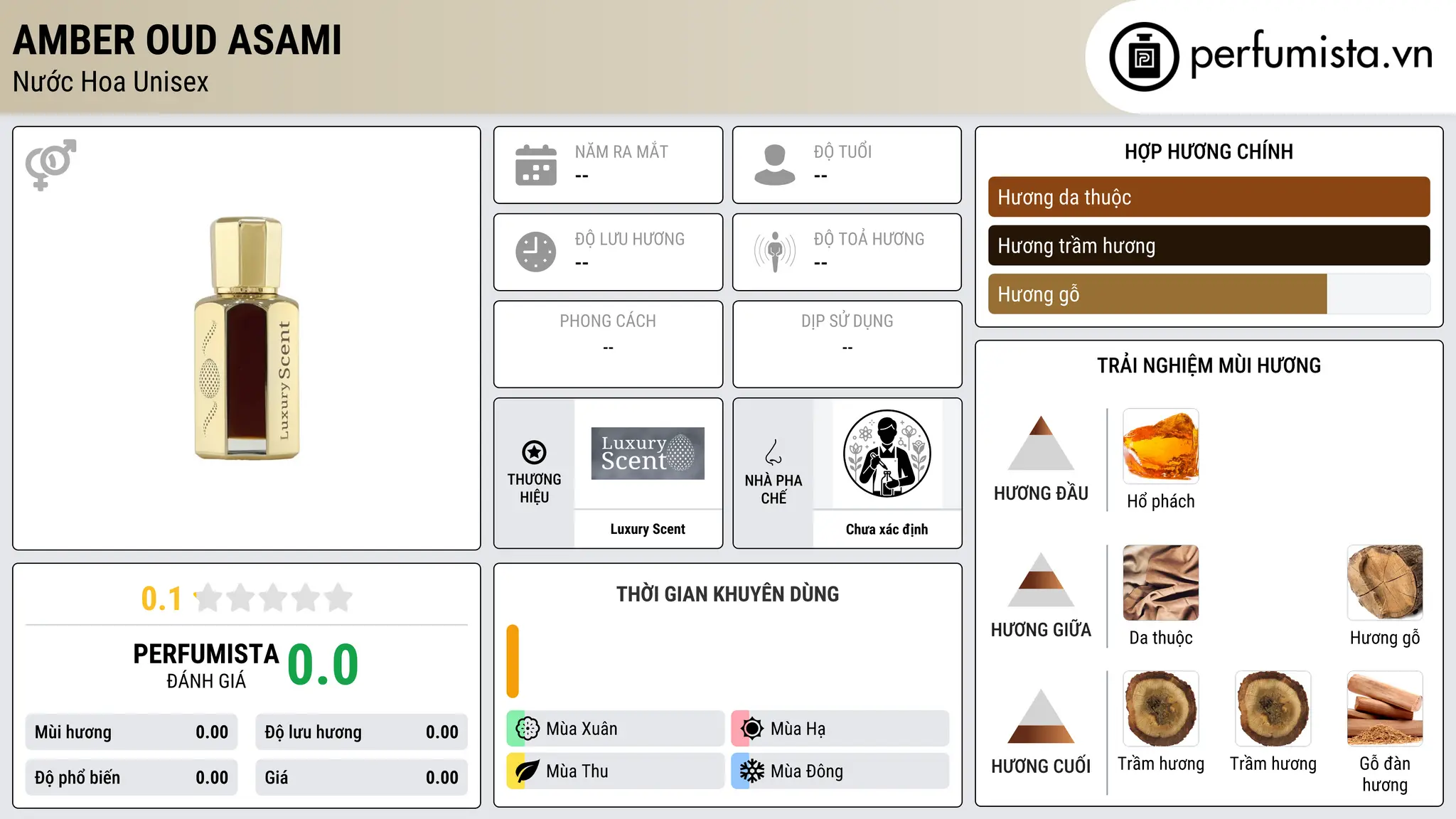Click the ĐỘ TUỔI label
1456x819 pixels.
(x=842, y=151)
